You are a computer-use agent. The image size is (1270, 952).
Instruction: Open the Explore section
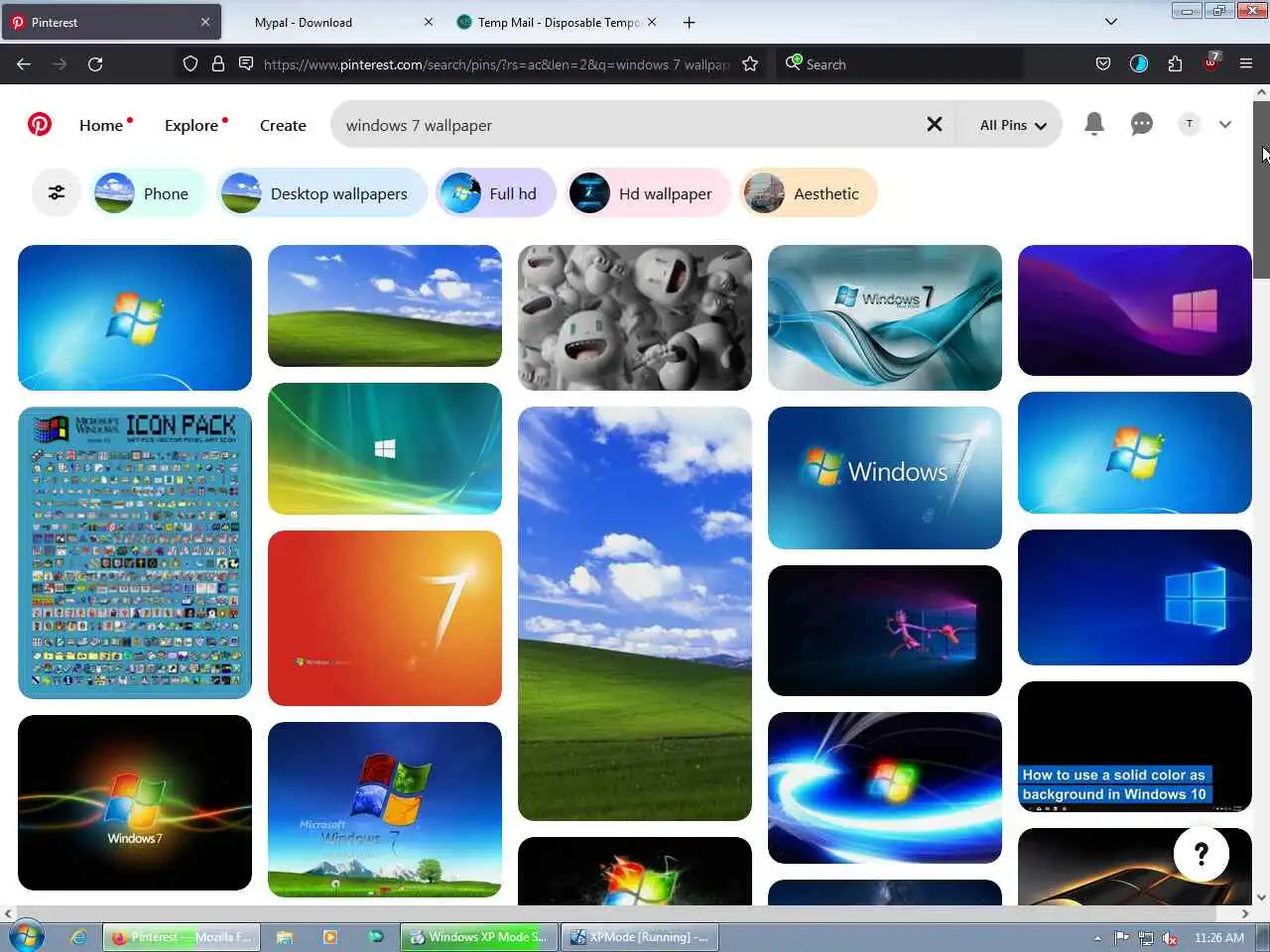tap(191, 125)
